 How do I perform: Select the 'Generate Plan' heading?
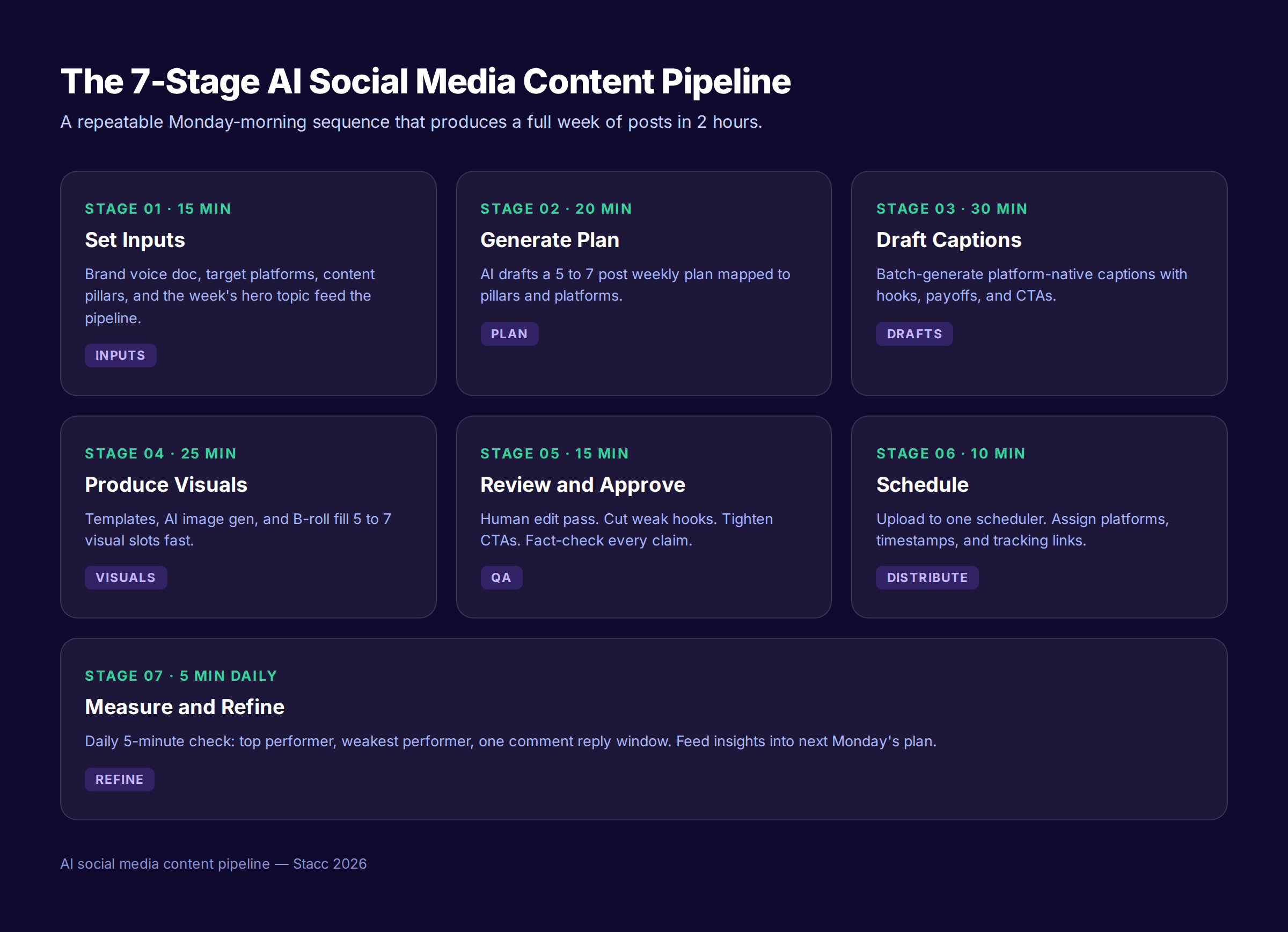point(550,239)
